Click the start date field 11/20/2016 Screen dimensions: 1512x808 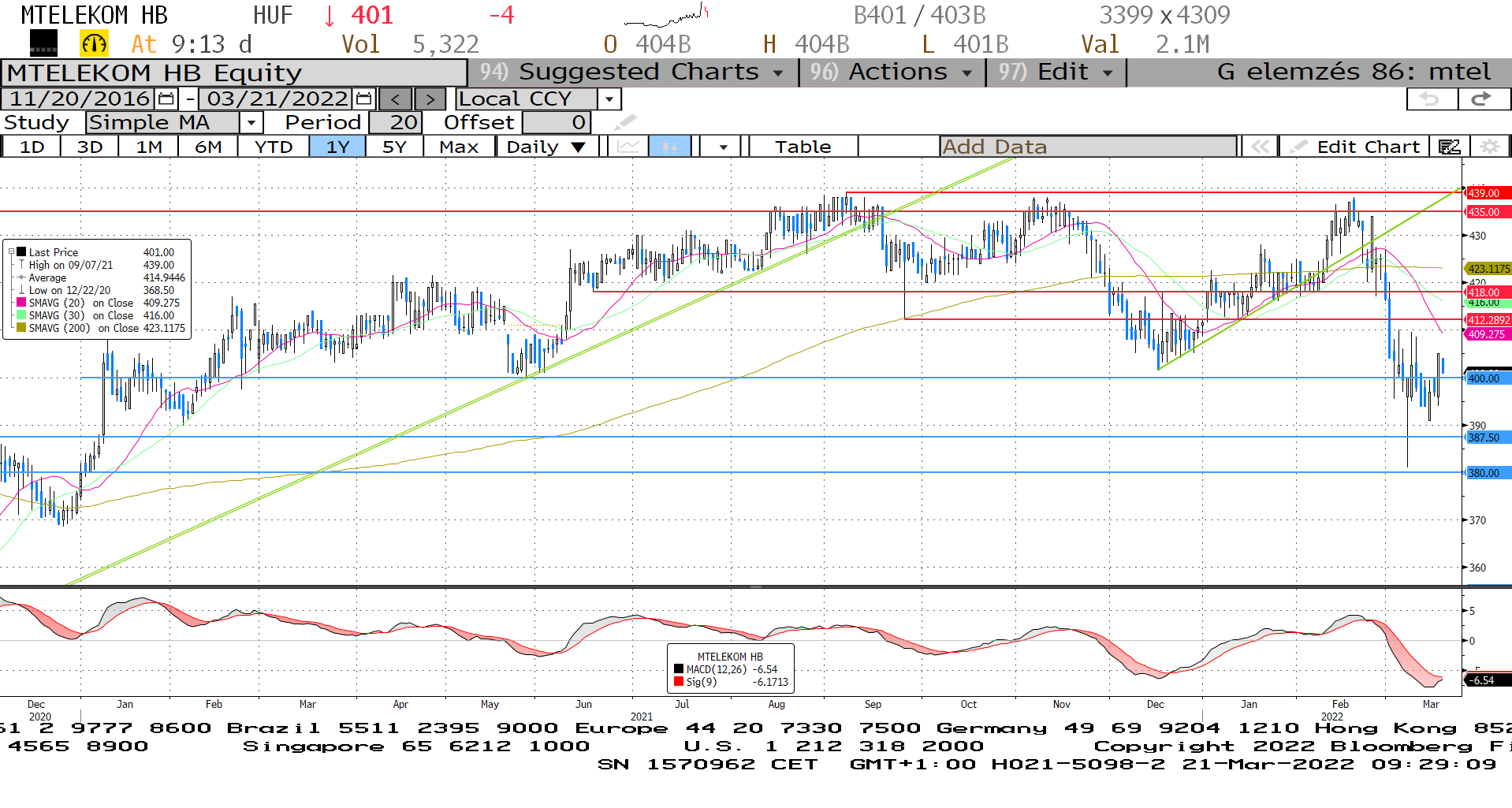tap(80, 99)
